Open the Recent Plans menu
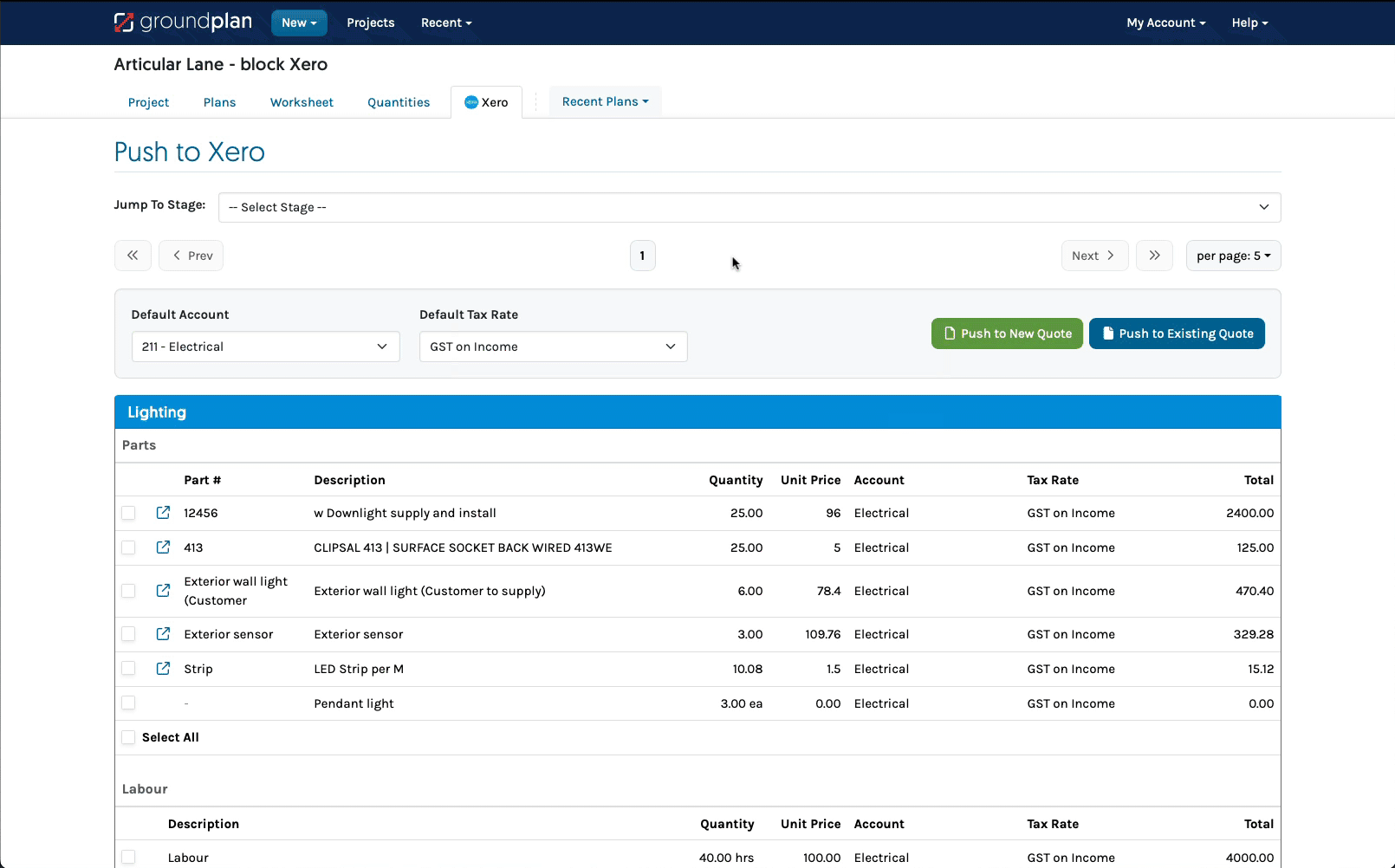The width and height of the screenshot is (1395, 868). click(x=605, y=100)
